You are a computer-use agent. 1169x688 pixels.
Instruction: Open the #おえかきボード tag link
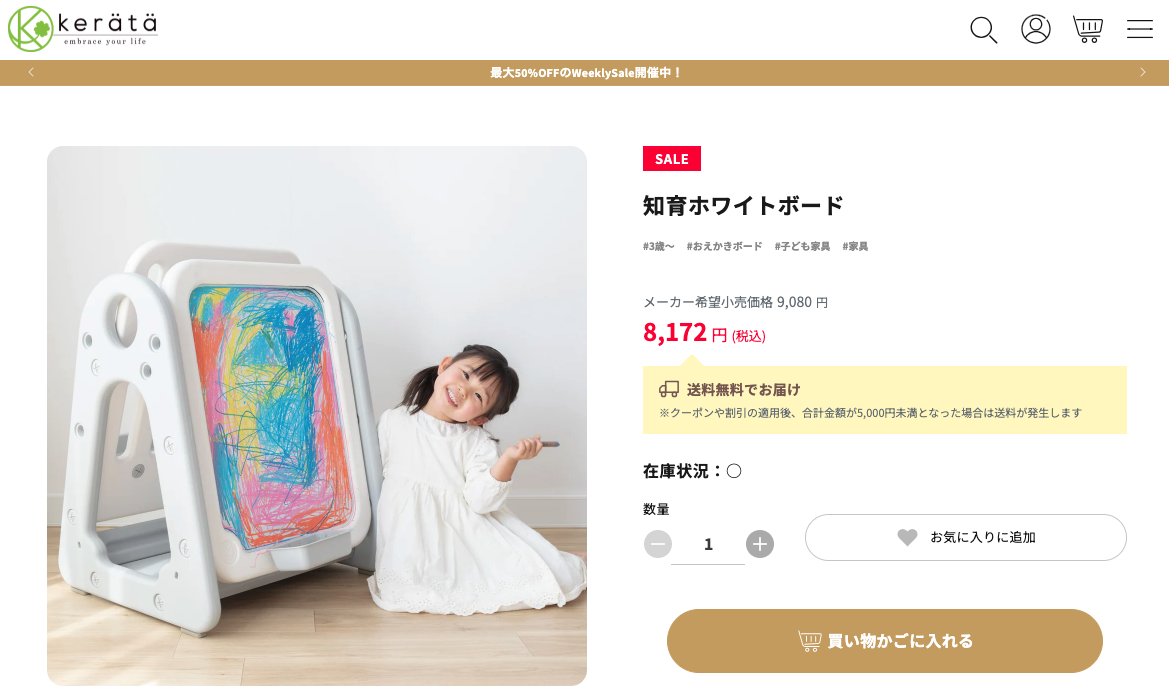click(724, 247)
